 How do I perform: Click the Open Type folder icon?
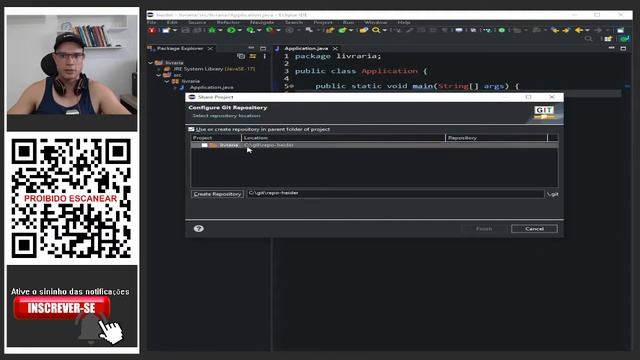pos(363,30)
